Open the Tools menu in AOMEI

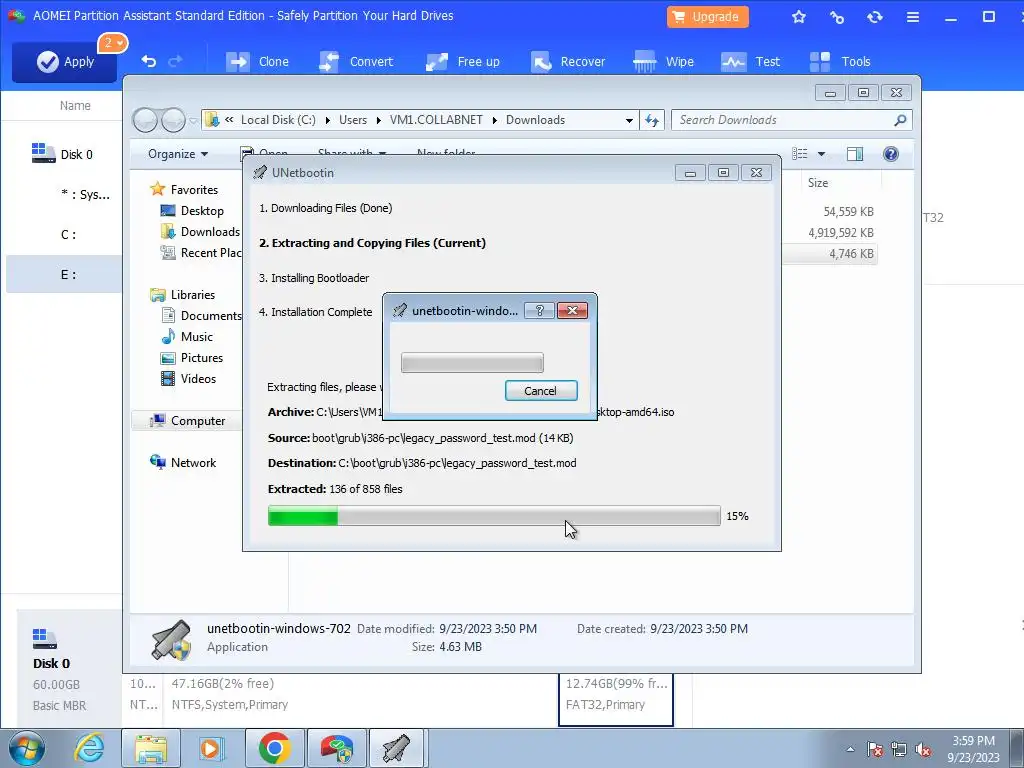(840, 61)
